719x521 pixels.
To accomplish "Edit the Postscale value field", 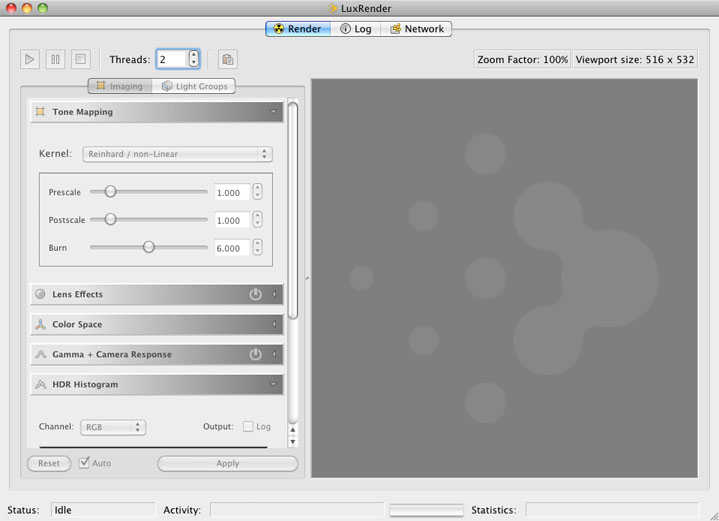I will [x=232, y=221].
